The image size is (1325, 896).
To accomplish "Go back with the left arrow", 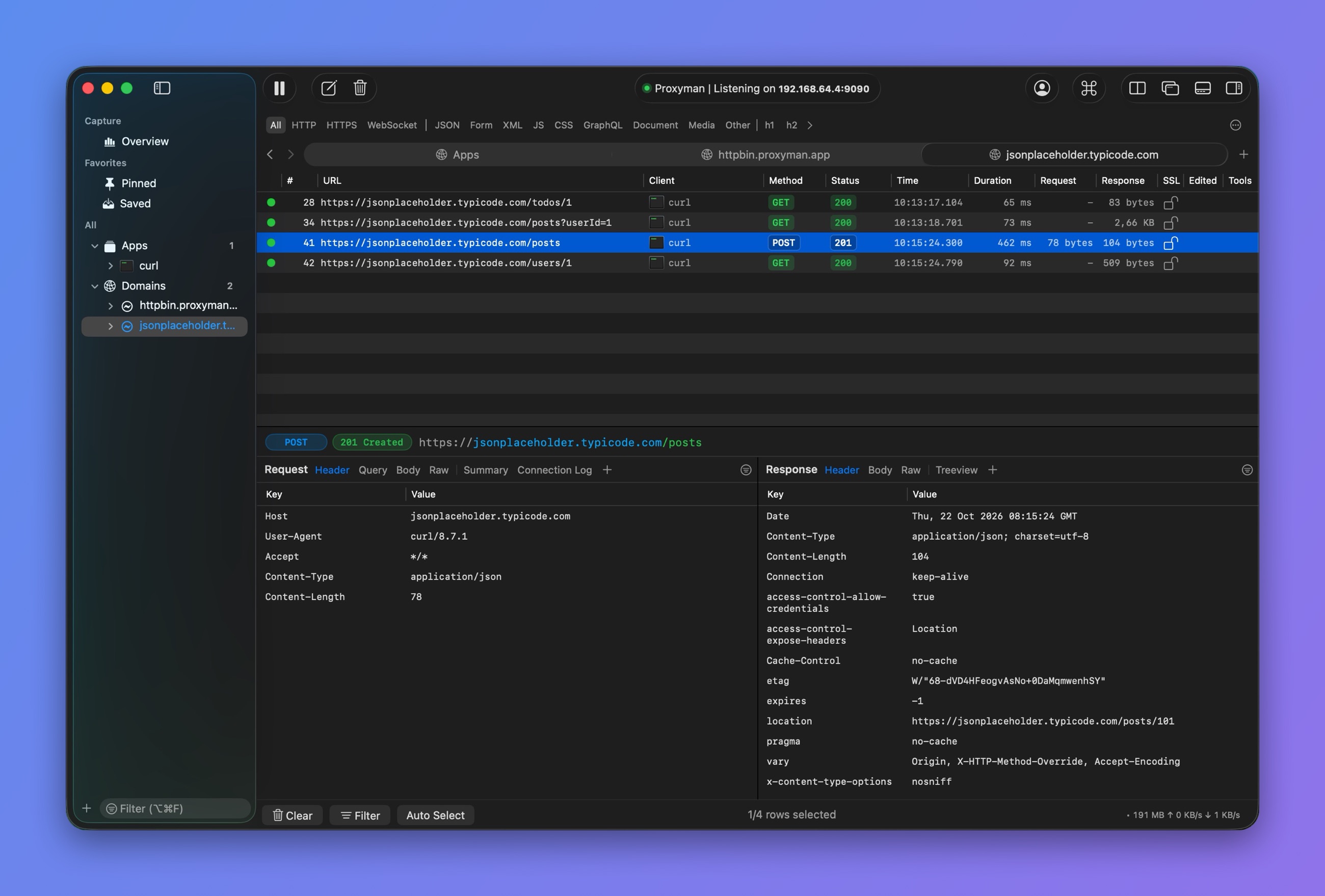I will (270, 154).
